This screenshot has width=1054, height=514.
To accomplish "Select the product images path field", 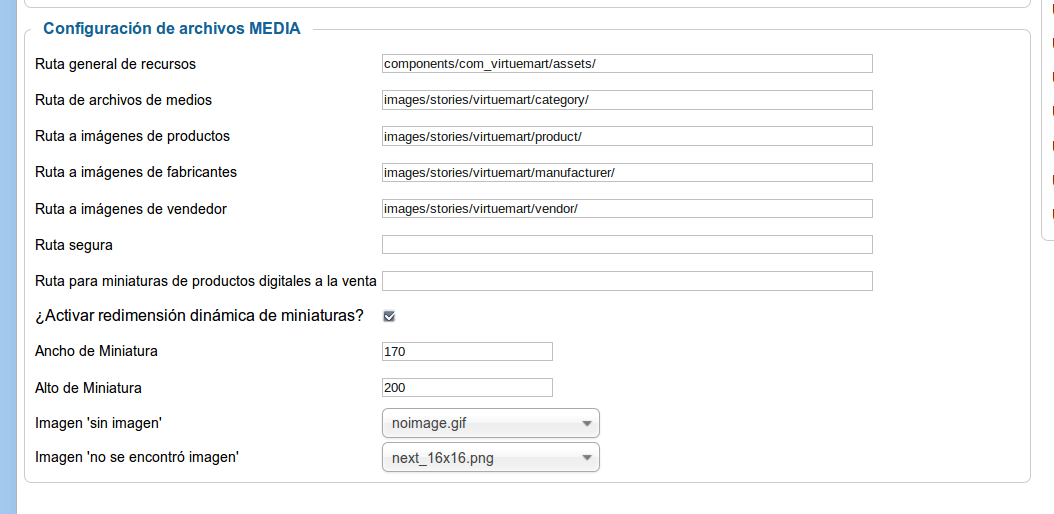I will click(x=627, y=136).
